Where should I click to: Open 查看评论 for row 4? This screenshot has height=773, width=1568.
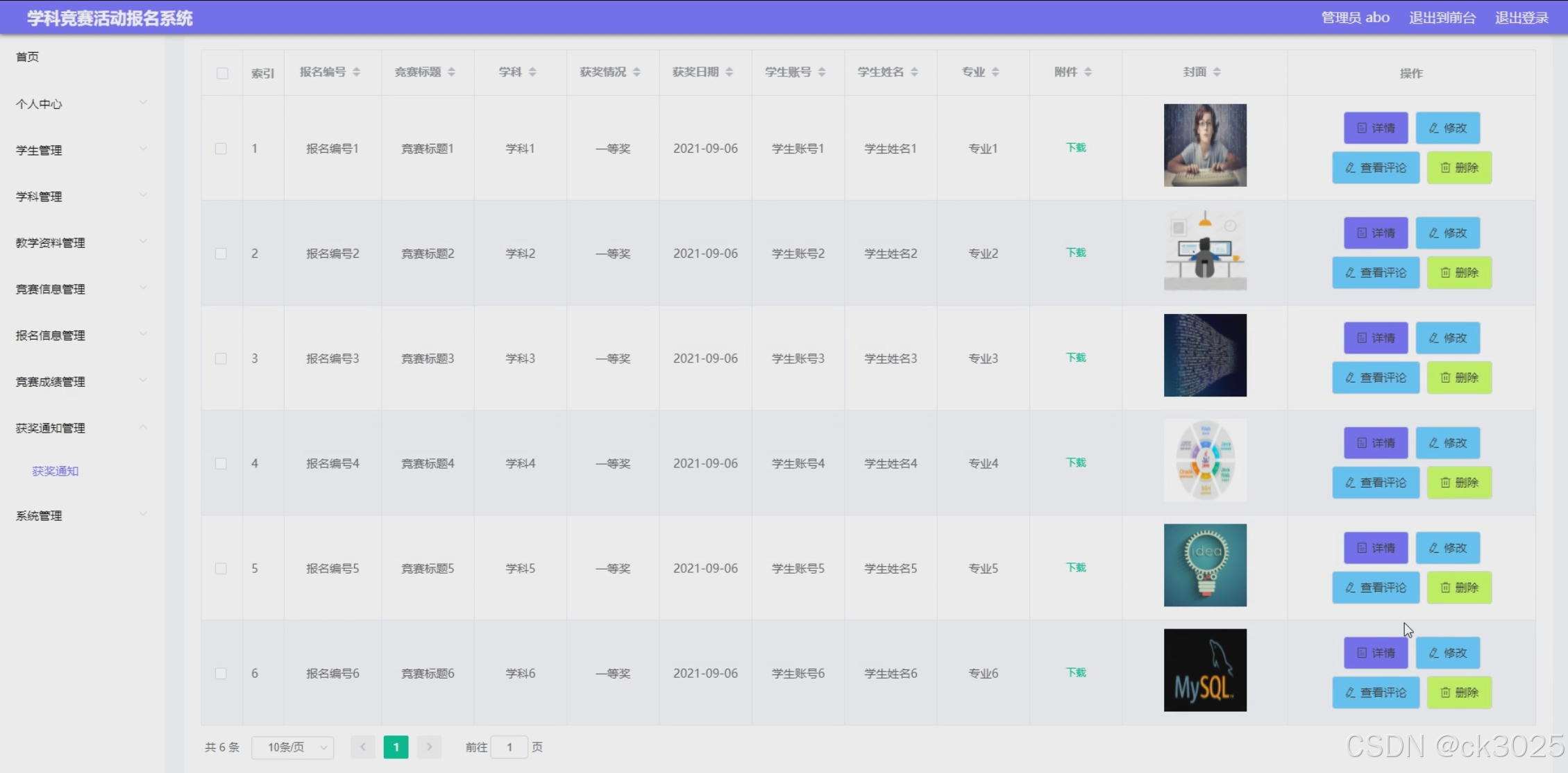tap(1375, 483)
